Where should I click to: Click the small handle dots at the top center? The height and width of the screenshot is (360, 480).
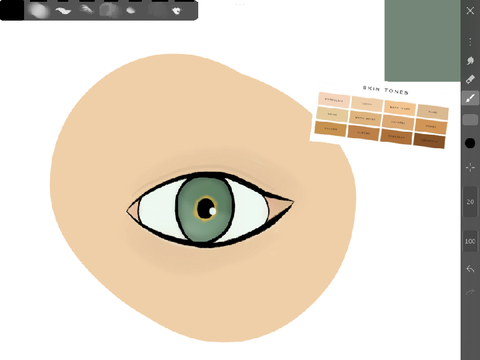240,4
